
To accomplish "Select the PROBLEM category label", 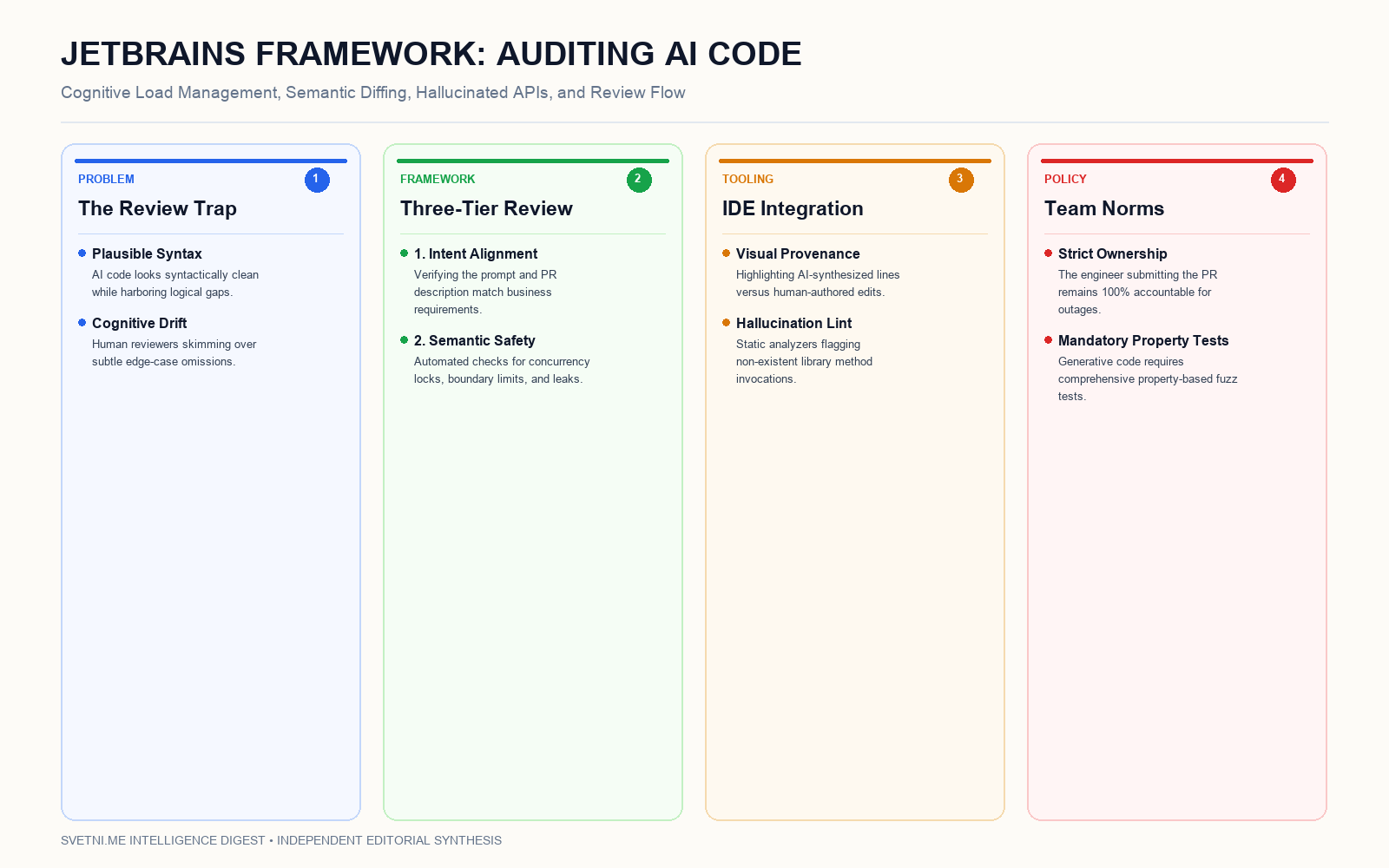I will coord(106,179).
